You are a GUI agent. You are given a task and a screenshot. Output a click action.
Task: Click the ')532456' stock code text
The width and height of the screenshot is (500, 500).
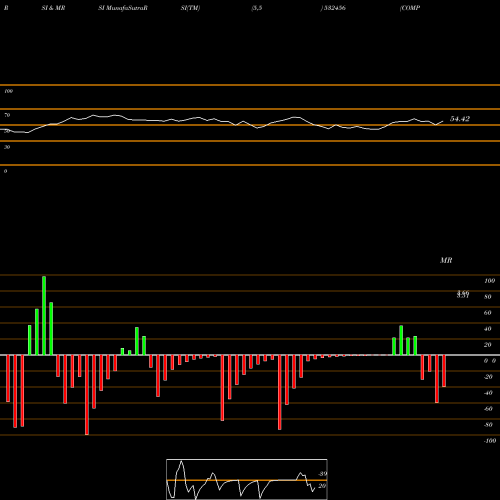(x=333, y=8)
